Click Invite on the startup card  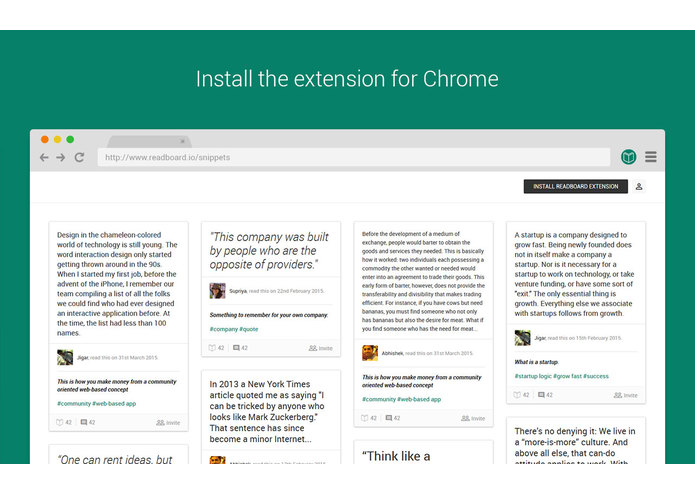(x=625, y=395)
